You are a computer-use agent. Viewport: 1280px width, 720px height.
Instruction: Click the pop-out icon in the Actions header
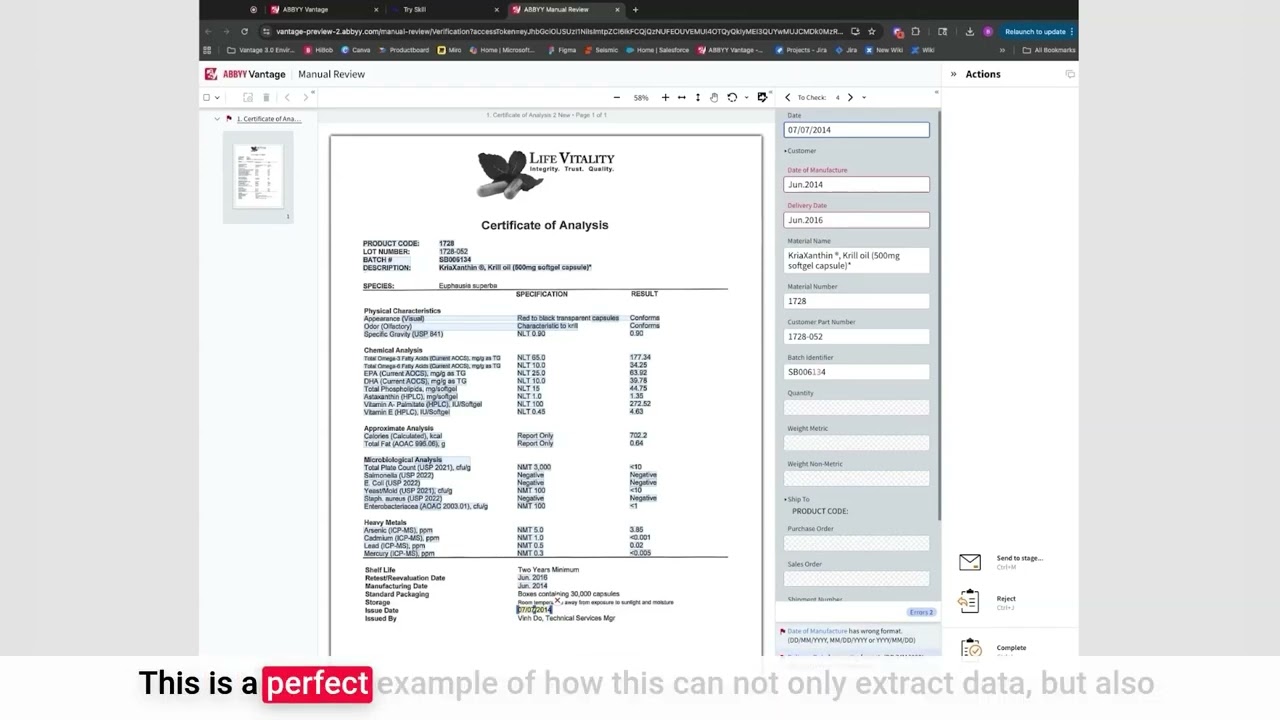[1070, 74]
